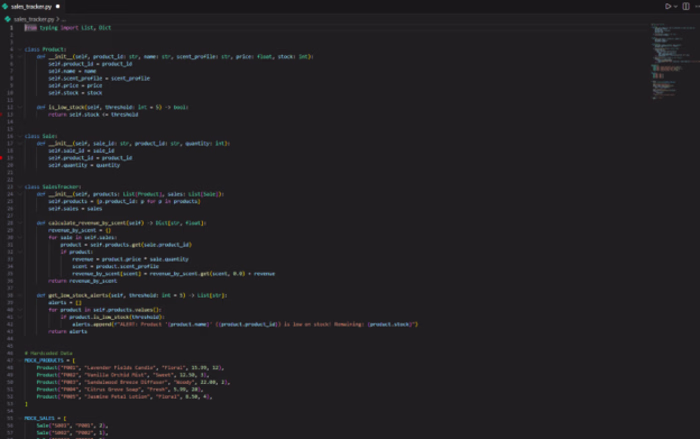Screen dimensions: 700x439
Task: Collapse the class Sale fold arrow
Action: [x=20, y=136]
